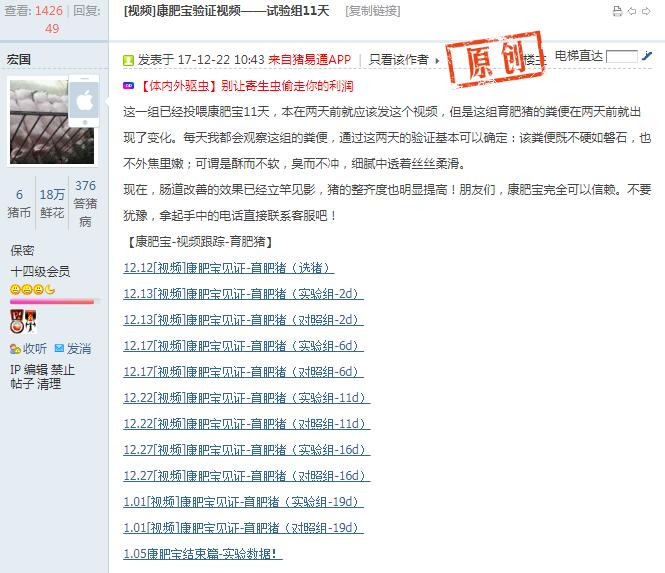Click the [复制链接] copy link button
Screen dimensions: 665x573
click(373, 11)
